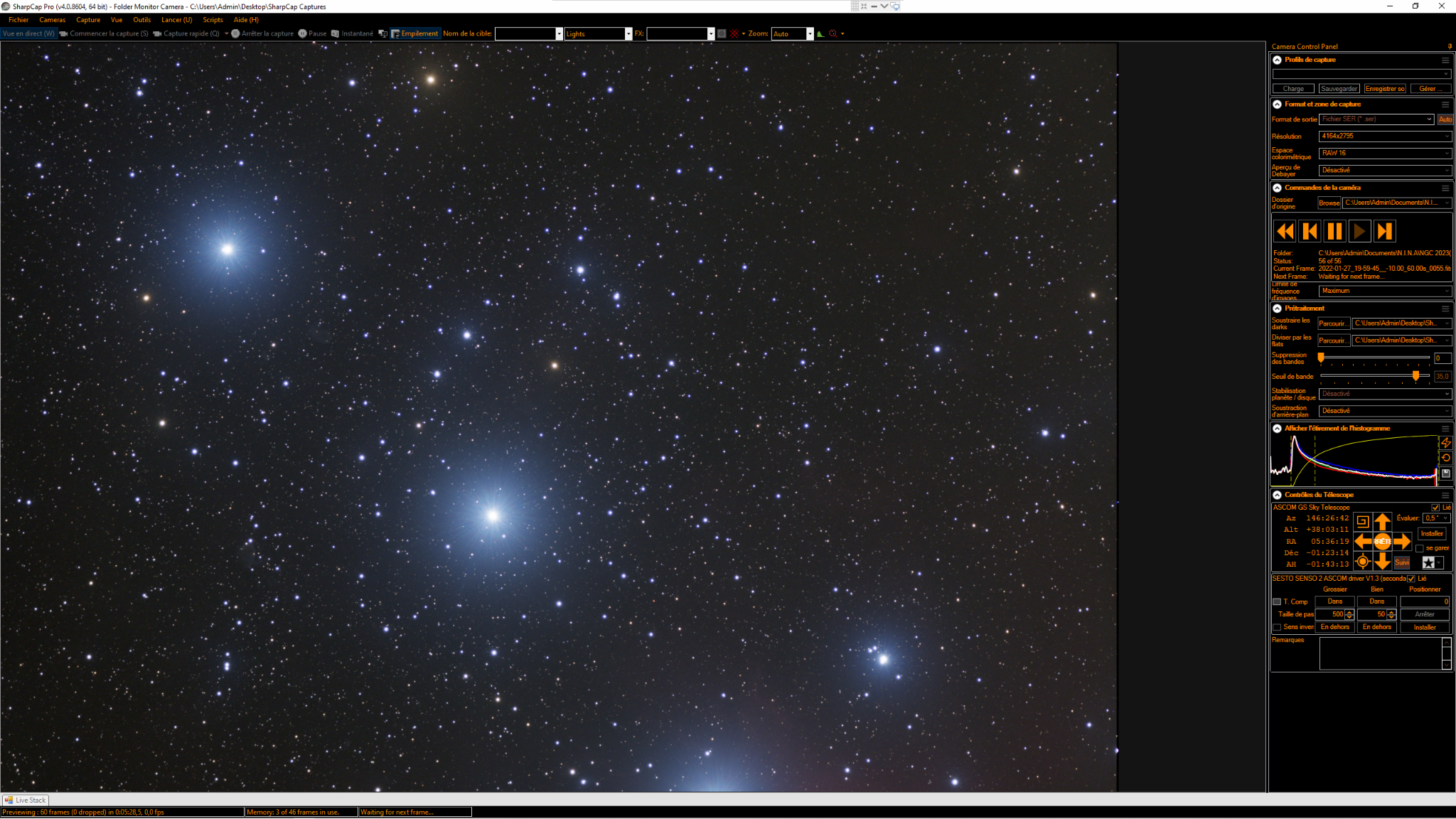The width and height of the screenshot is (1456, 819).
Task: Open the Cameras menu
Action: coord(52,20)
